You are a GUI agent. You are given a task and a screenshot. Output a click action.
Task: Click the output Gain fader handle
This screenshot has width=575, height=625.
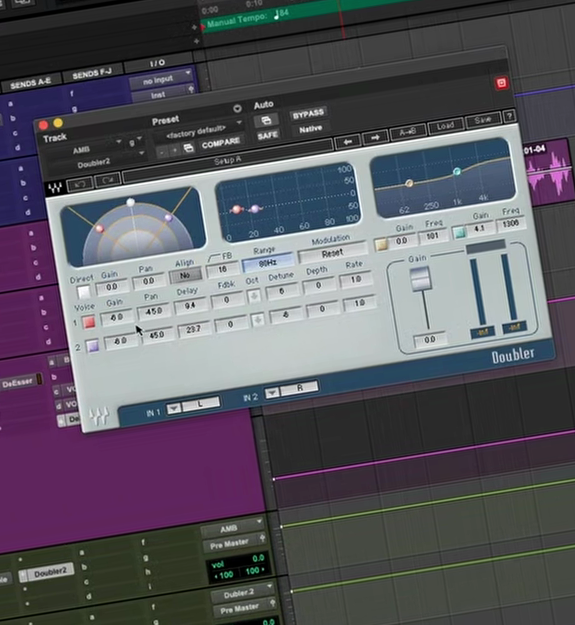[x=421, y=279]
